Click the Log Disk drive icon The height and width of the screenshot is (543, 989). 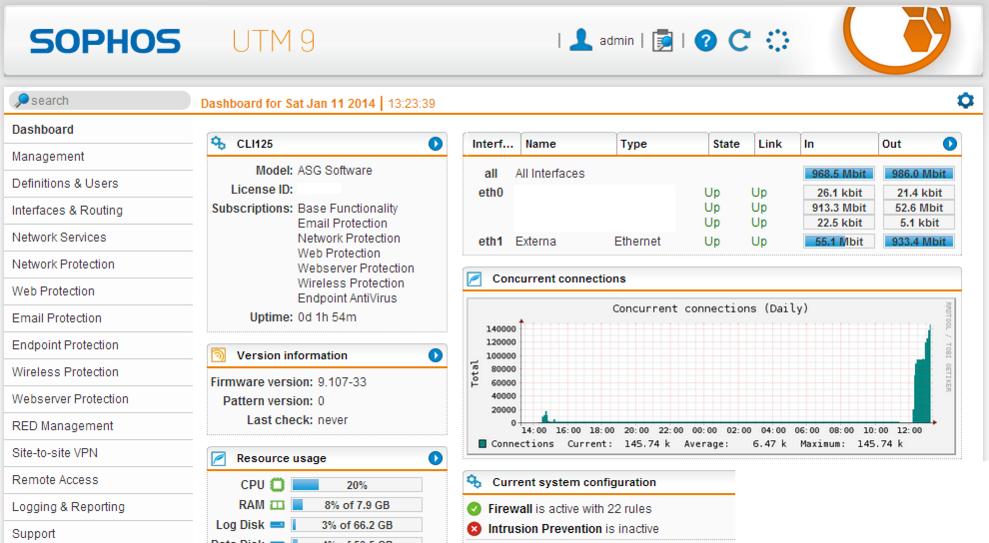(x=278, y=525)
